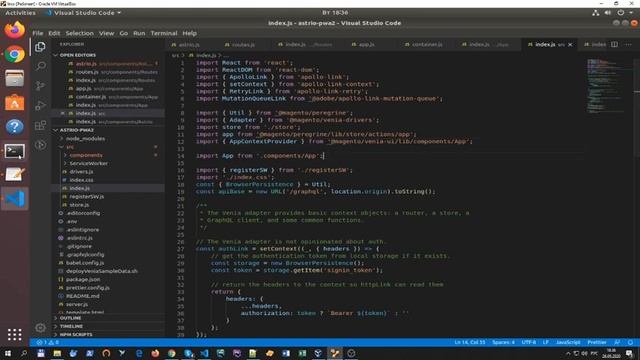Screen dimensions: 640x360
Task: Click the code minimap preview
Action: point(606,86)
